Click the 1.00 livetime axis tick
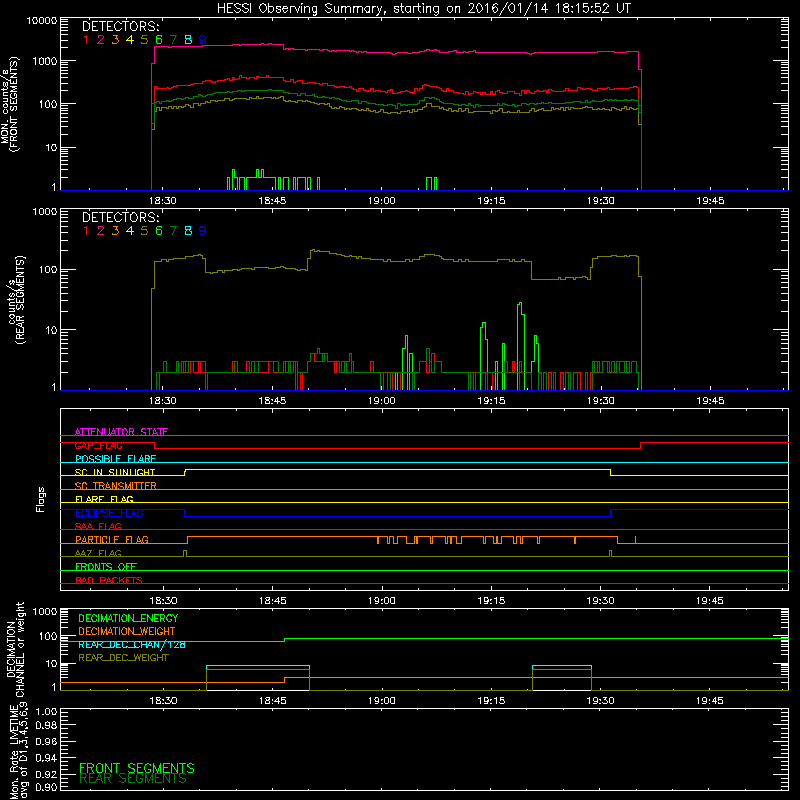The image size is (800, 800). point(46,711)
